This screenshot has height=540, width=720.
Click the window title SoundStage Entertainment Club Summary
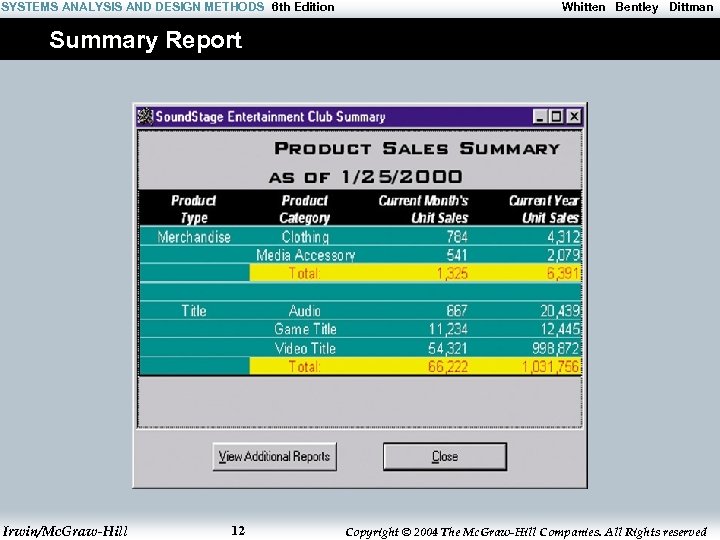[270, 117]
